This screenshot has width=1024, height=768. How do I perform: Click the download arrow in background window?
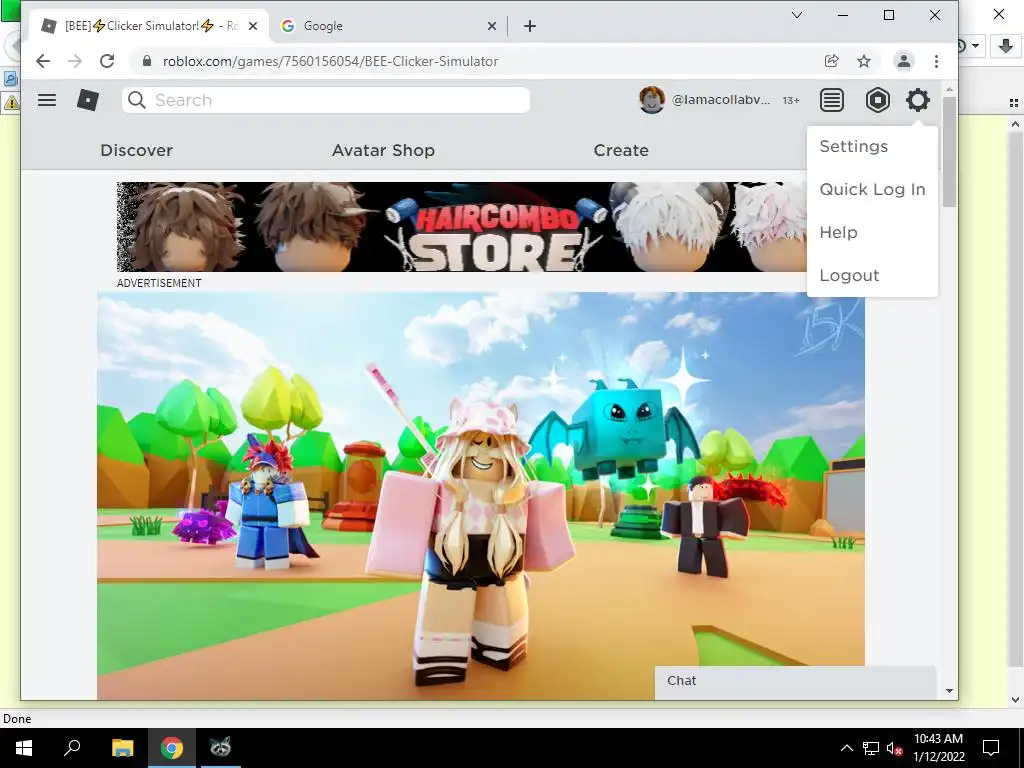(1006, 46)
